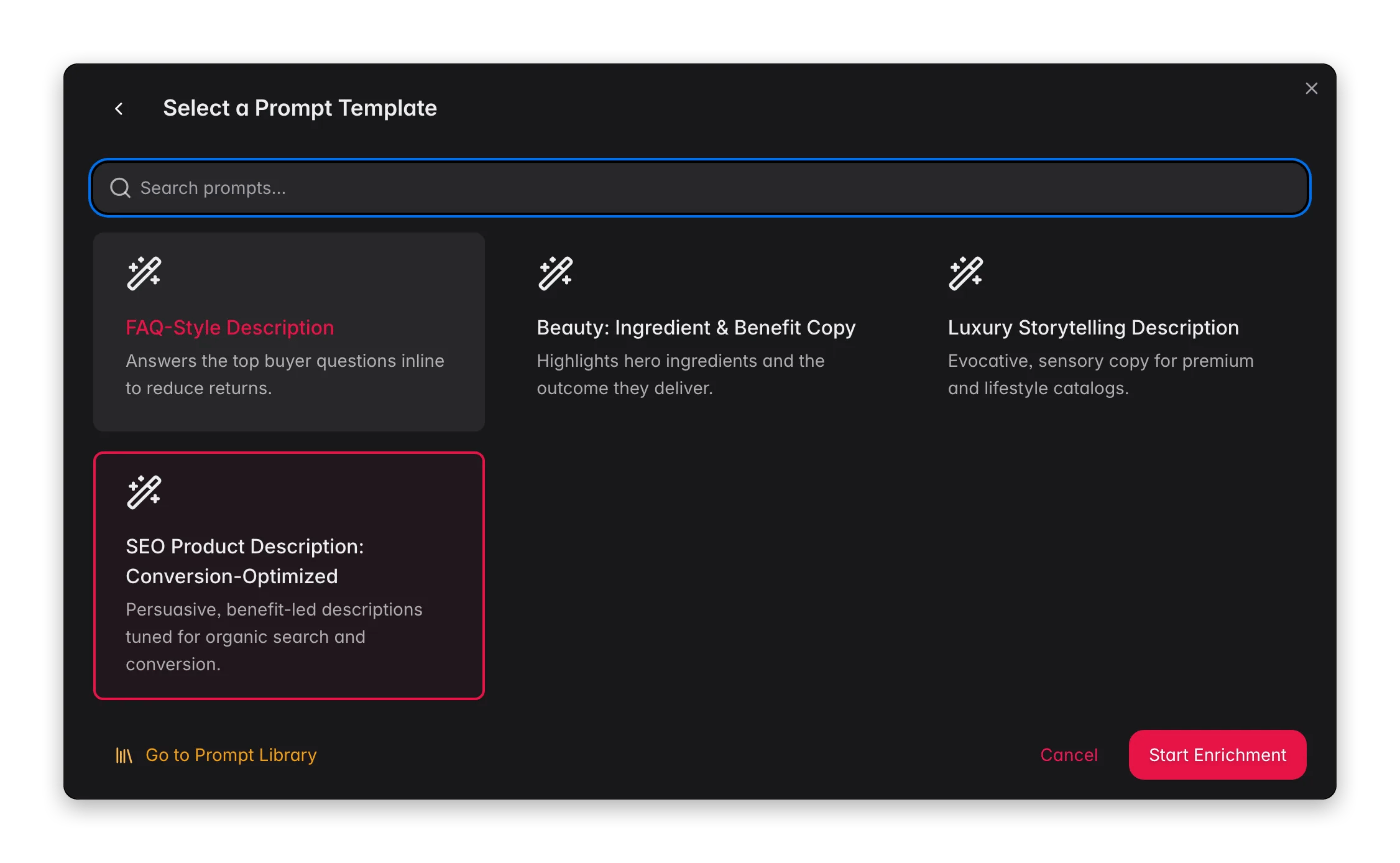
Task: Click 'Evocative, sensory copy' description text
Action: click(1100, 374)
